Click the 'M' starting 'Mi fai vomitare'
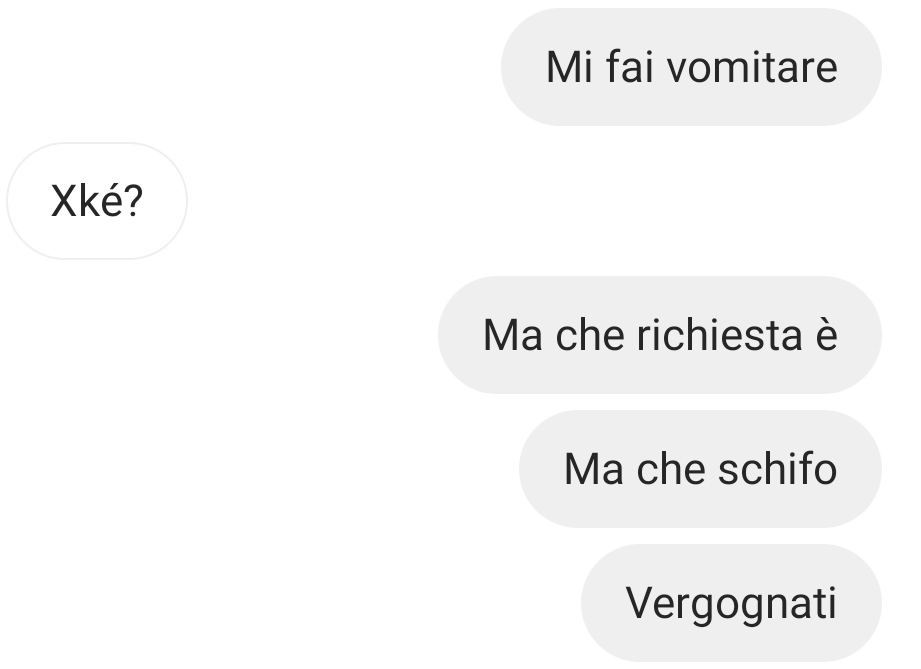 (562, 67)
